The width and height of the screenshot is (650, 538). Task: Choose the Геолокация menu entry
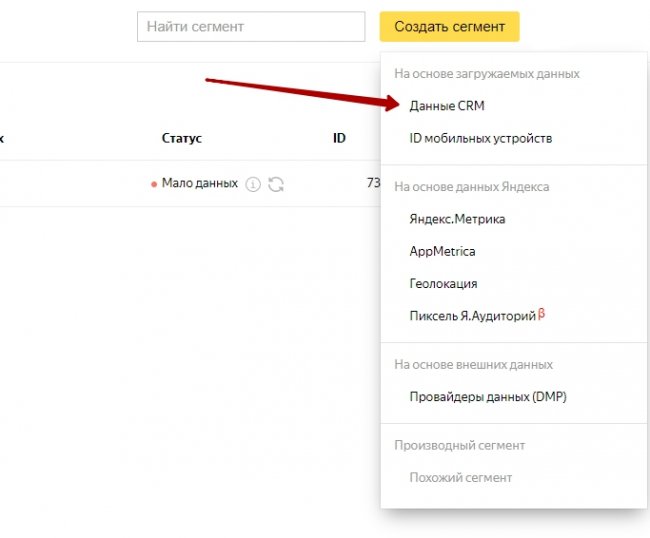pos(443,283)
